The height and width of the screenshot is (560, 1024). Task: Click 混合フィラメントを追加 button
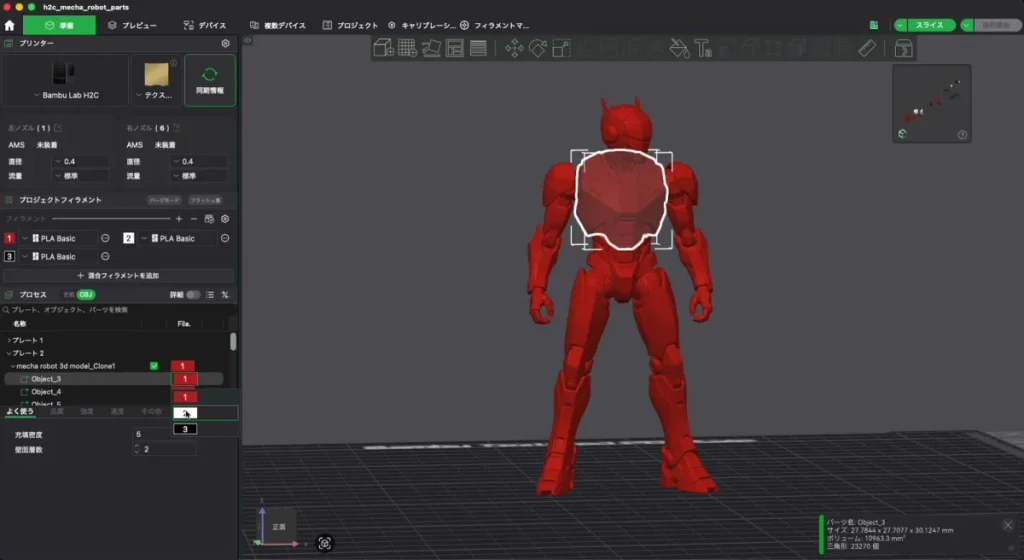pyautogui.click(x=118, y=275)
